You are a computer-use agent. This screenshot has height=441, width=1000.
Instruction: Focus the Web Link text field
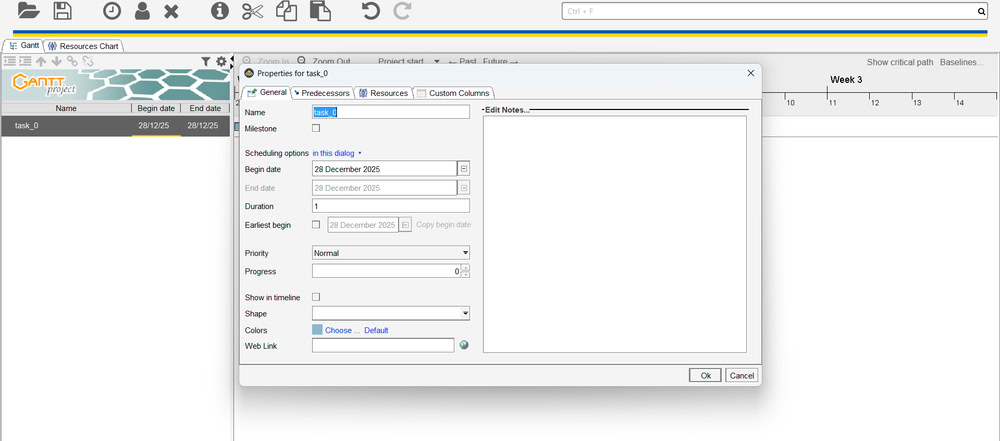[x=383, y=345]
